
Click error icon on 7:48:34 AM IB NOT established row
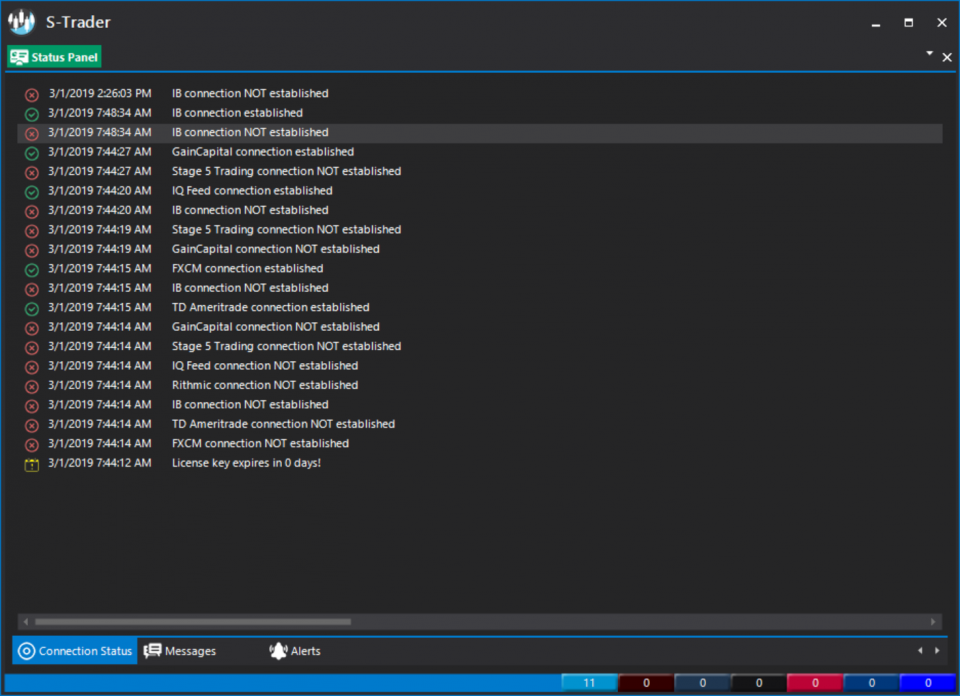click(x=32, y=133)
